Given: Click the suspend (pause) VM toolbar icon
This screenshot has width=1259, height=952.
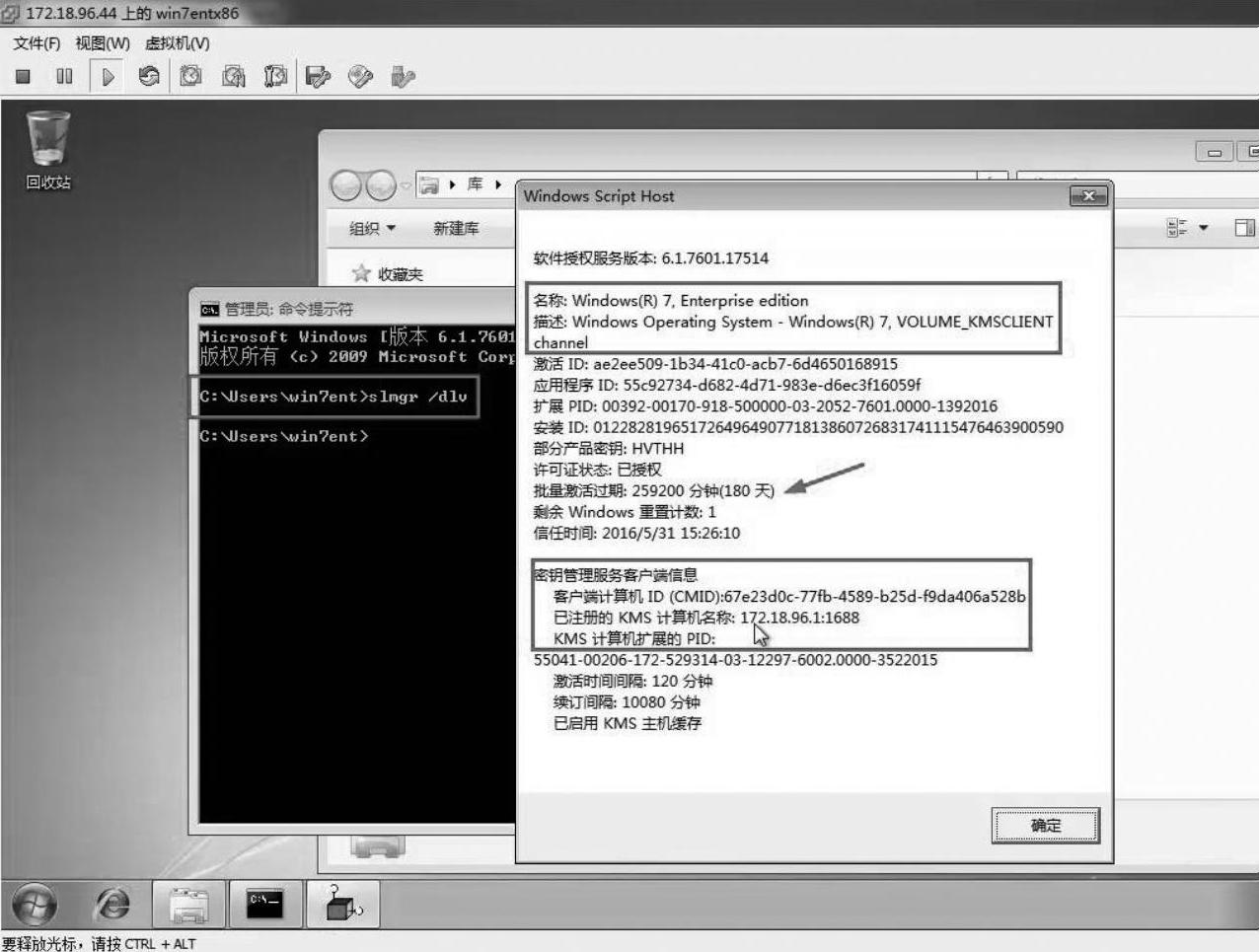Looking at the screenshot, I should click(64, 76).
